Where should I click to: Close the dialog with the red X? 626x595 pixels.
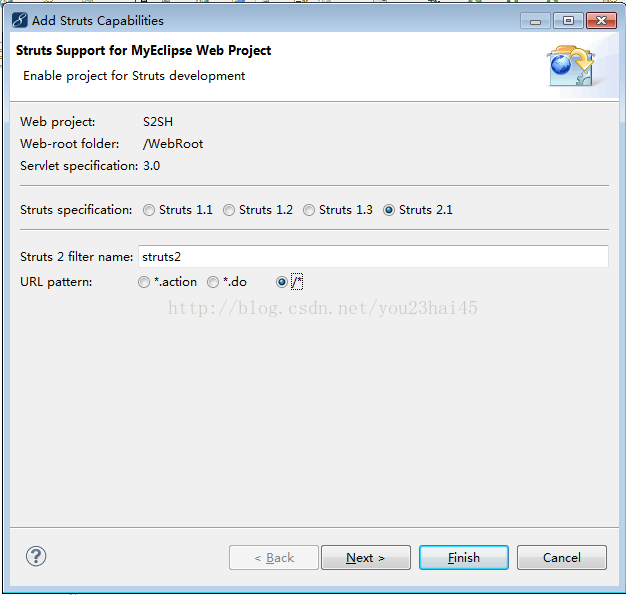(x=601, y=21)
